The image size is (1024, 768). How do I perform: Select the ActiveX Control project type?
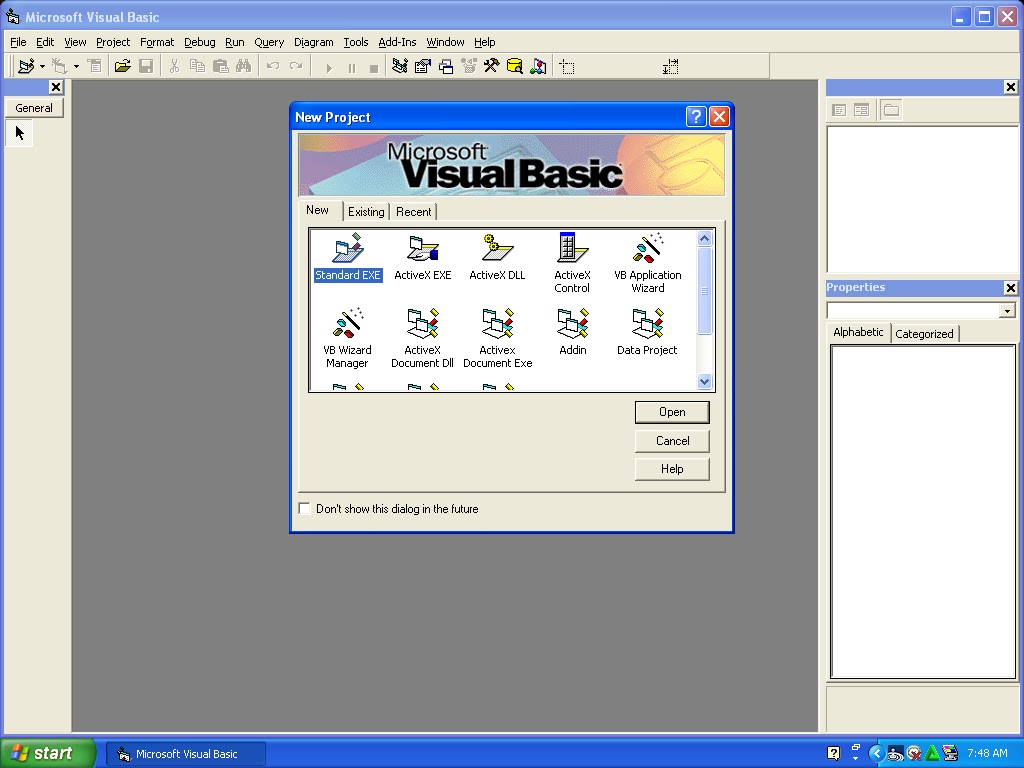(x=572, y=263)
